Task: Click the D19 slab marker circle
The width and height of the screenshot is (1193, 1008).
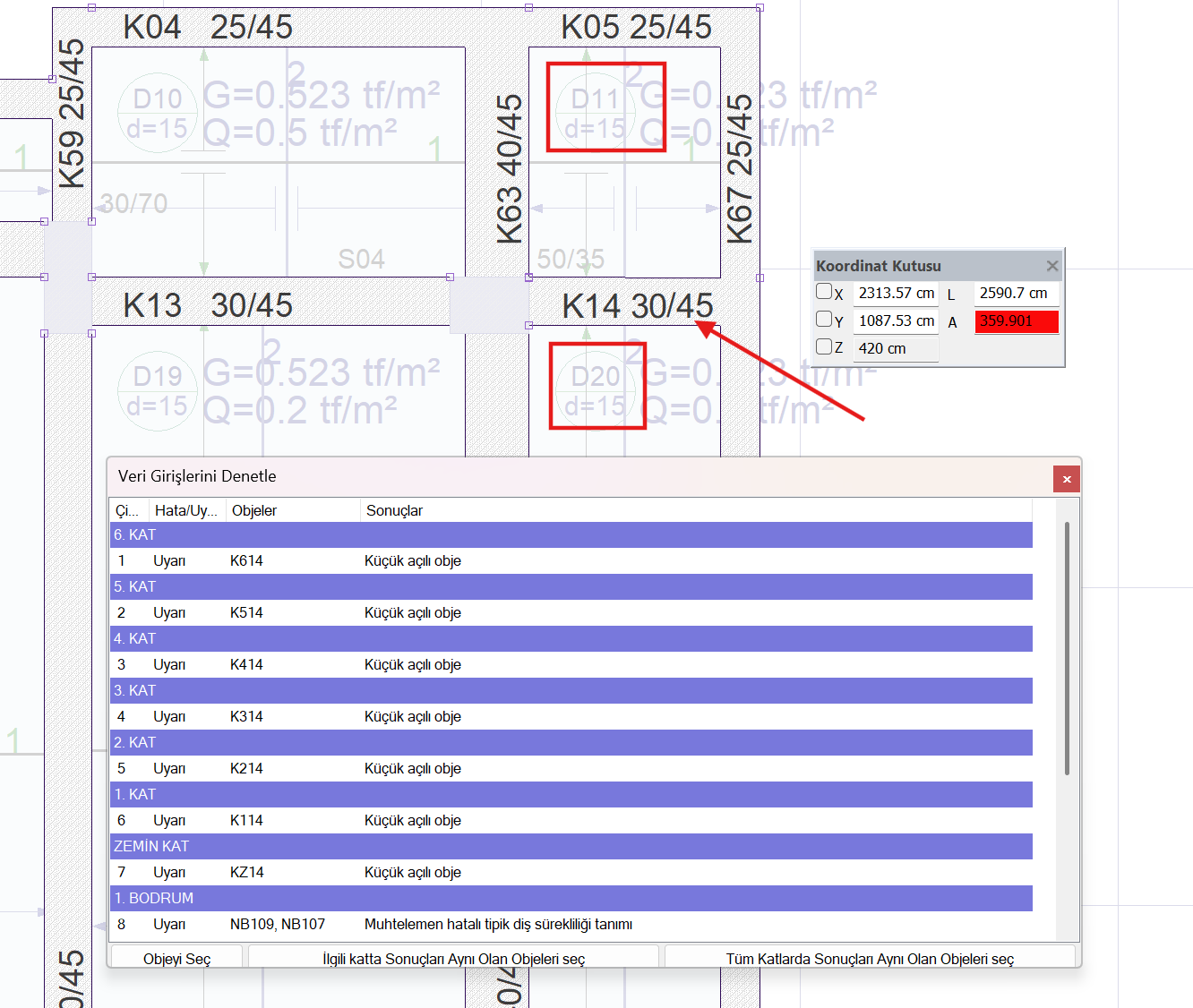Action: tap(158, 391)
